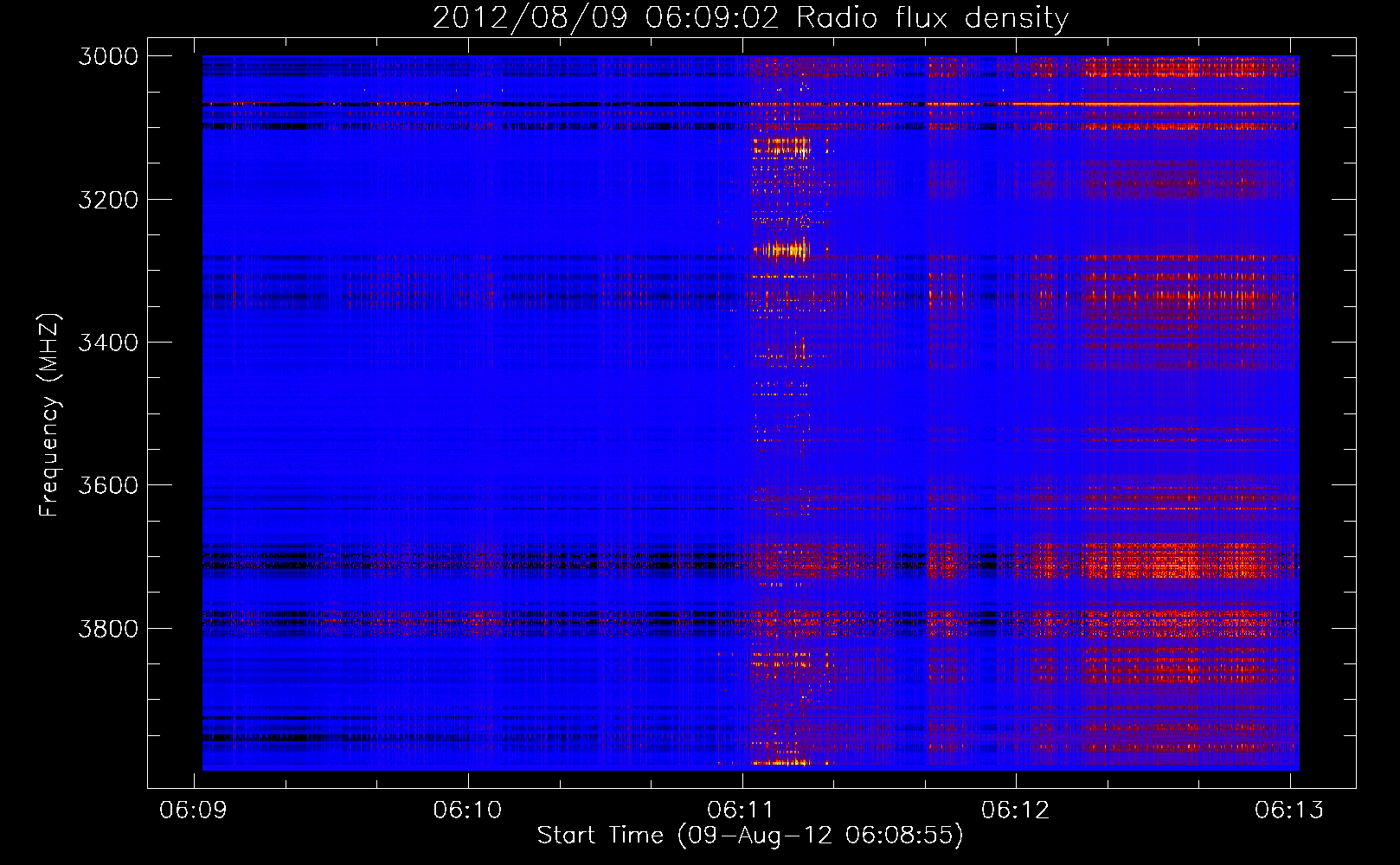Select the 3800 frequency axis label
The image size is (1400, 865).
[108, 628]
